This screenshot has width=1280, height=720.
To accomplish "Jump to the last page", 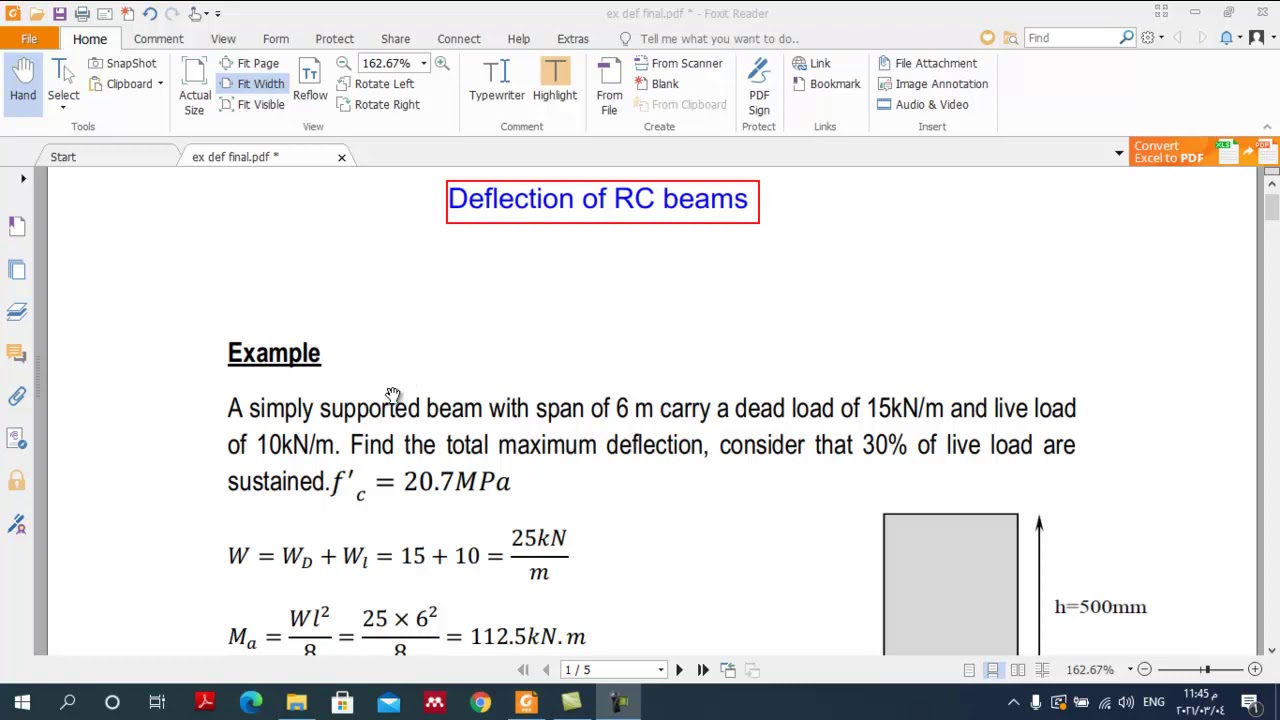I will 703,670.
